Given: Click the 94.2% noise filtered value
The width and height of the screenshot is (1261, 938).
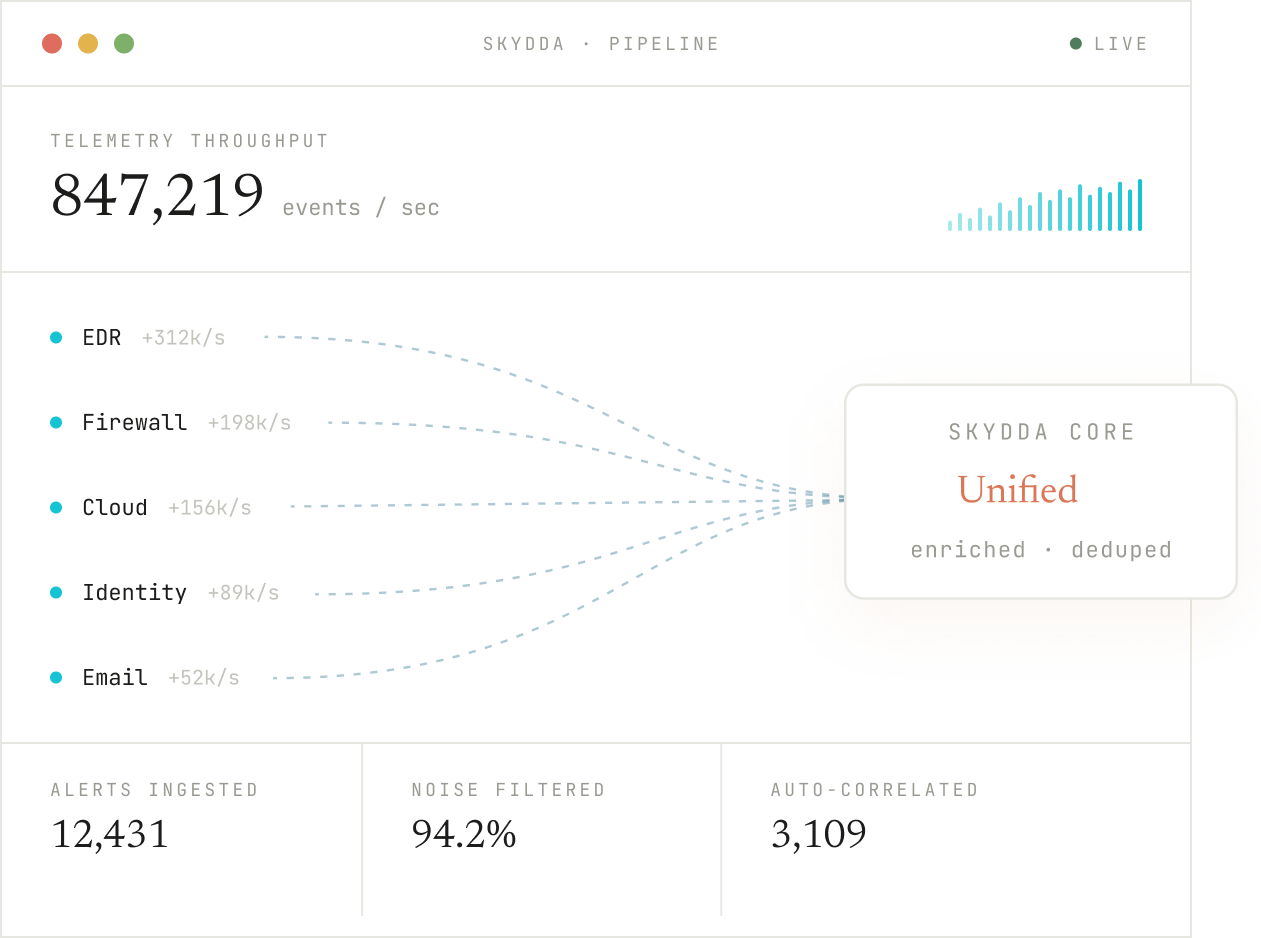Looking at the screenshot, I should click(464, 834).
